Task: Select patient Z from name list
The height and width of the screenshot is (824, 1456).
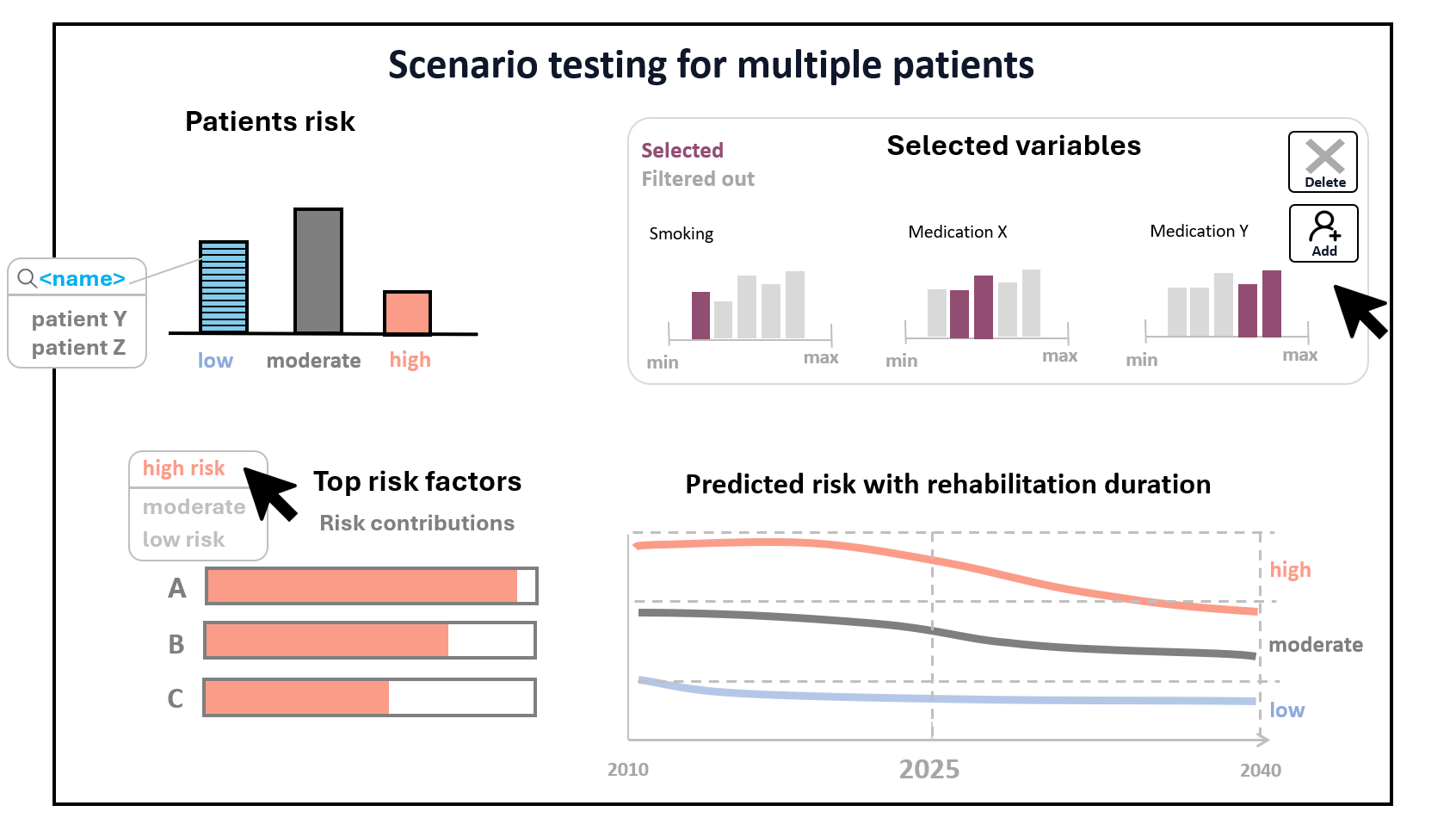Action: point(78,348)
